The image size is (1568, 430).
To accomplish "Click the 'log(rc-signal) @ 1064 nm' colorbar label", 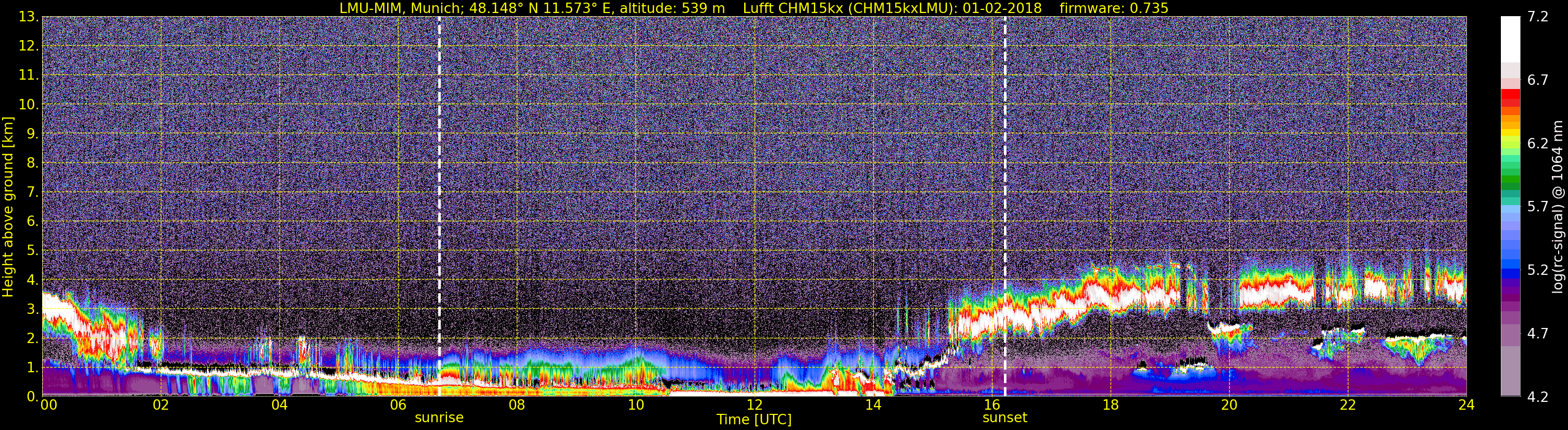I will tap(1557, 207).
